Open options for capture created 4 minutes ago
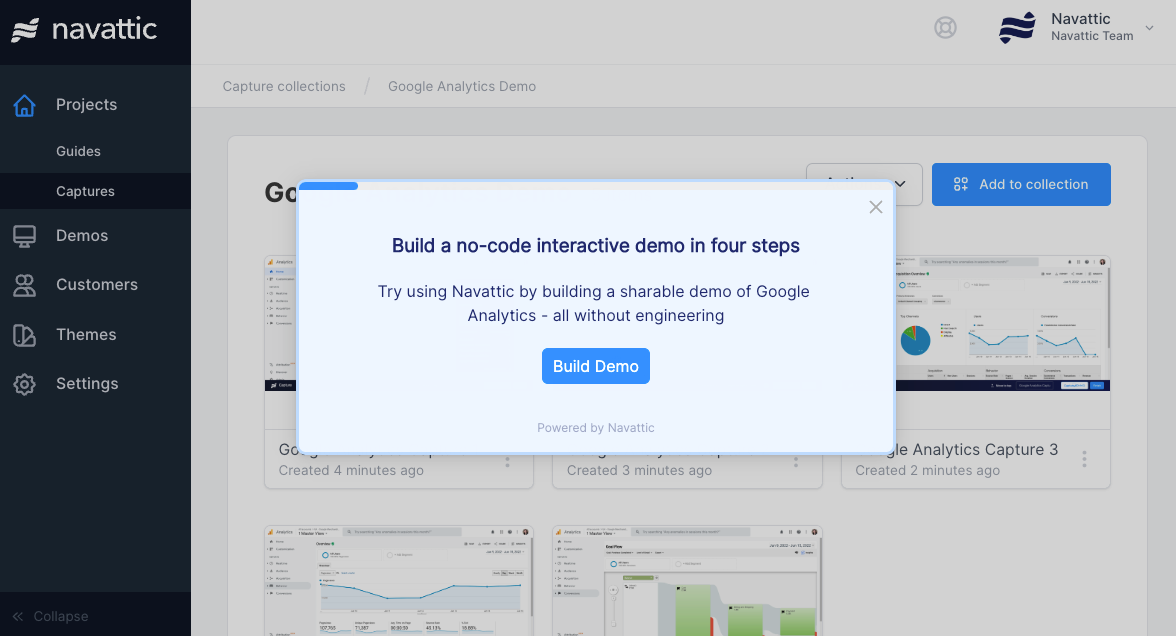 (508, 462)
